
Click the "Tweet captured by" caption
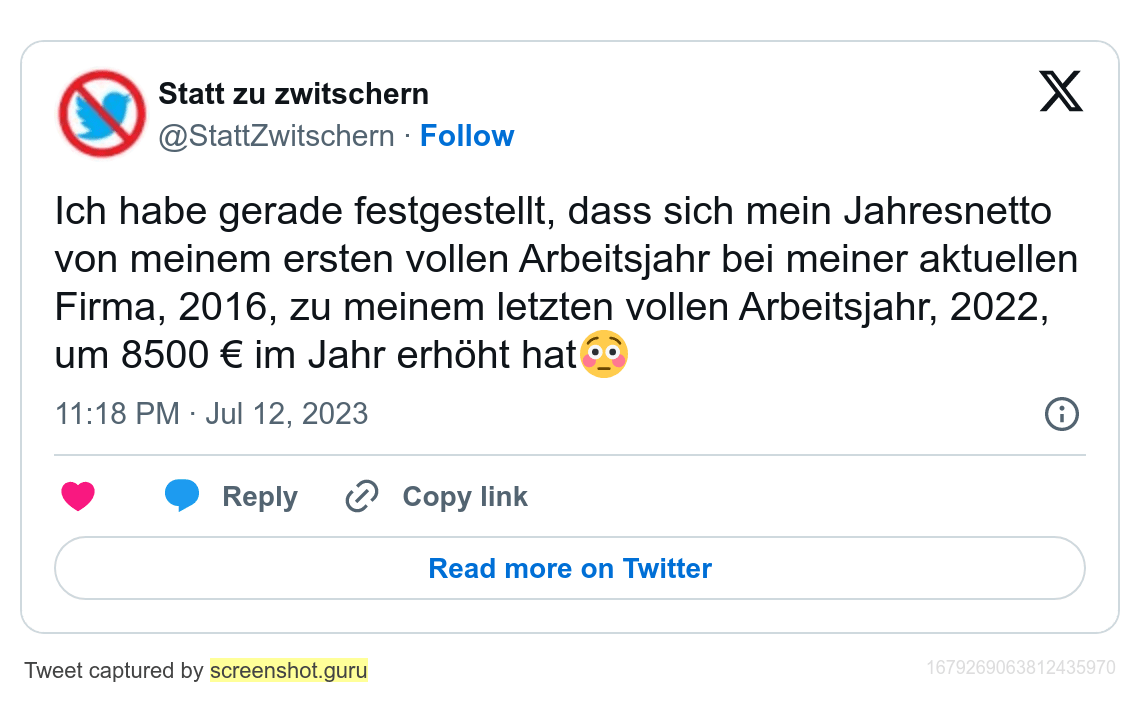click(113, 670)
